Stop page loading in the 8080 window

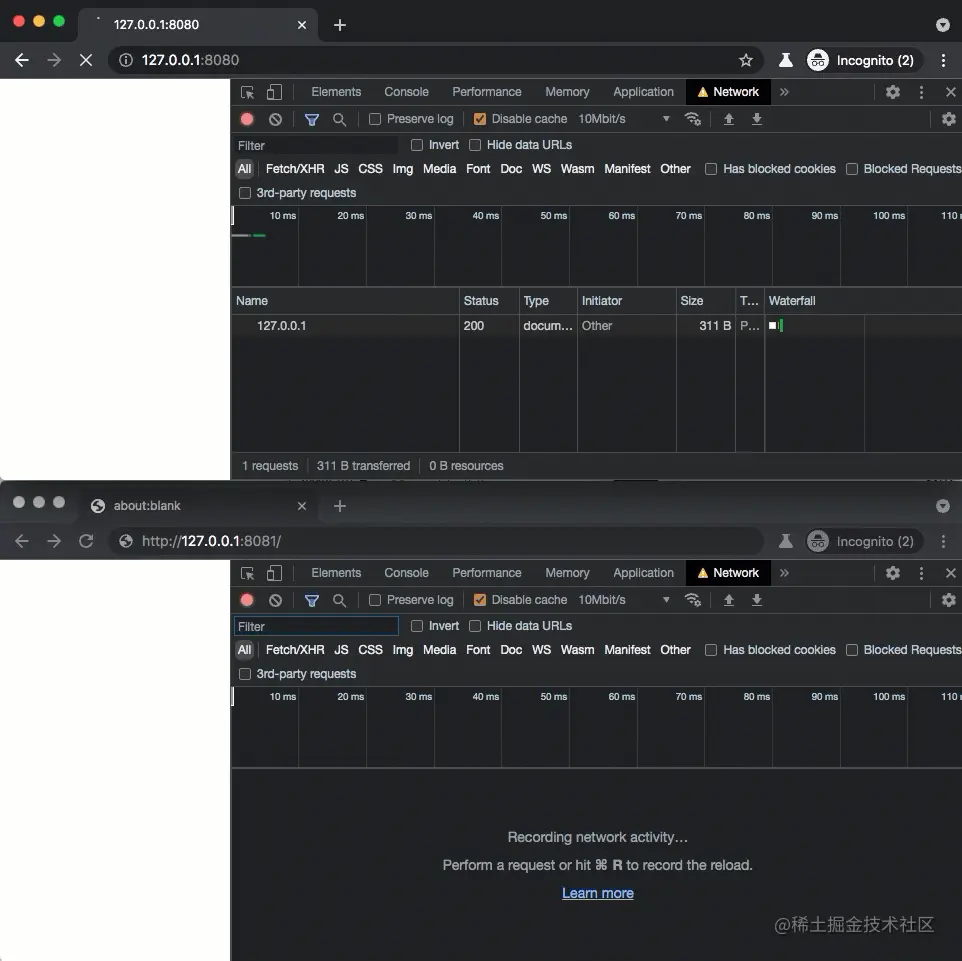[86, 60]
